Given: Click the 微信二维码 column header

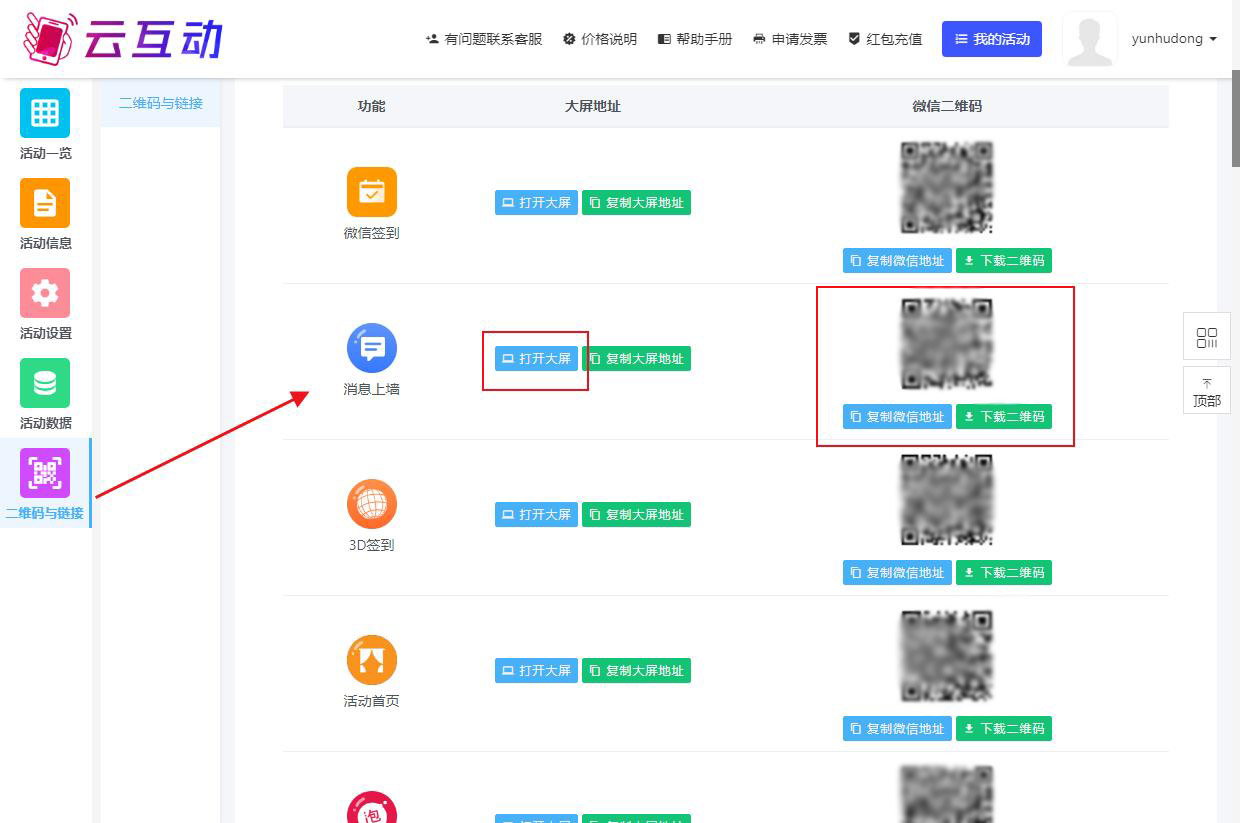Looking at the screenshot, I should pyautogui.click(x=947, y=106).
